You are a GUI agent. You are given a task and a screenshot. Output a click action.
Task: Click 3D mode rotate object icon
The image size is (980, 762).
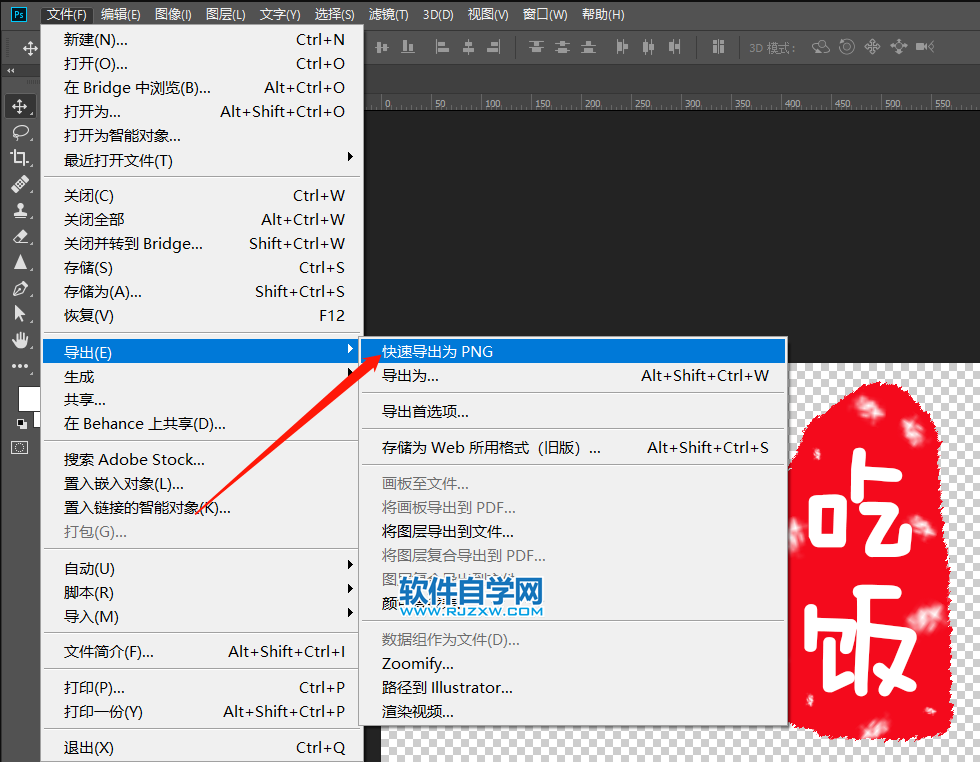click(821, 47)
